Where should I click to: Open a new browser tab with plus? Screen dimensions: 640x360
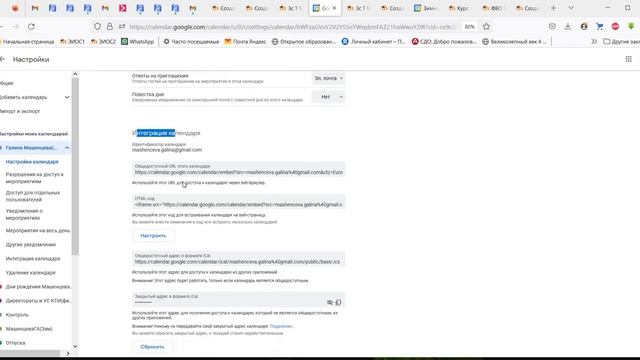click(553, 8)
